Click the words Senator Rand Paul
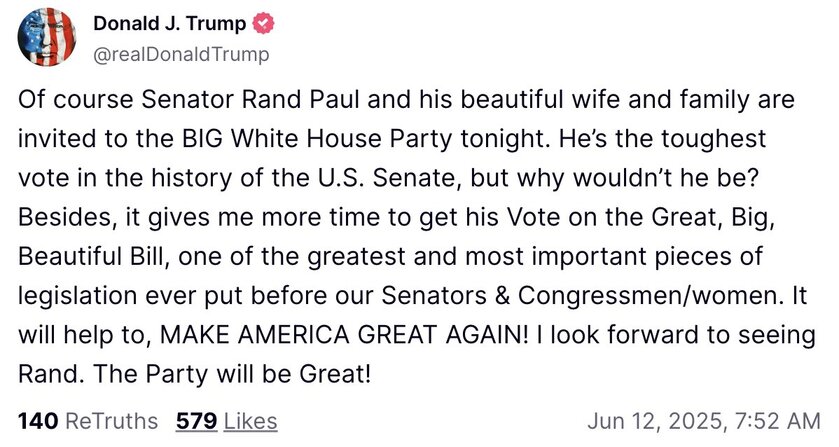 point(250,100)
